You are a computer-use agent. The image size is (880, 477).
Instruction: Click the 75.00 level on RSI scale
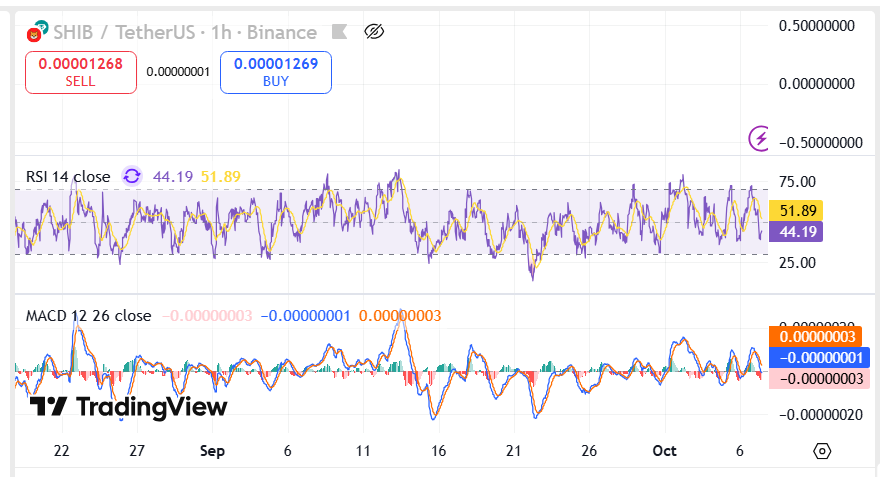[x=797, y=181]
